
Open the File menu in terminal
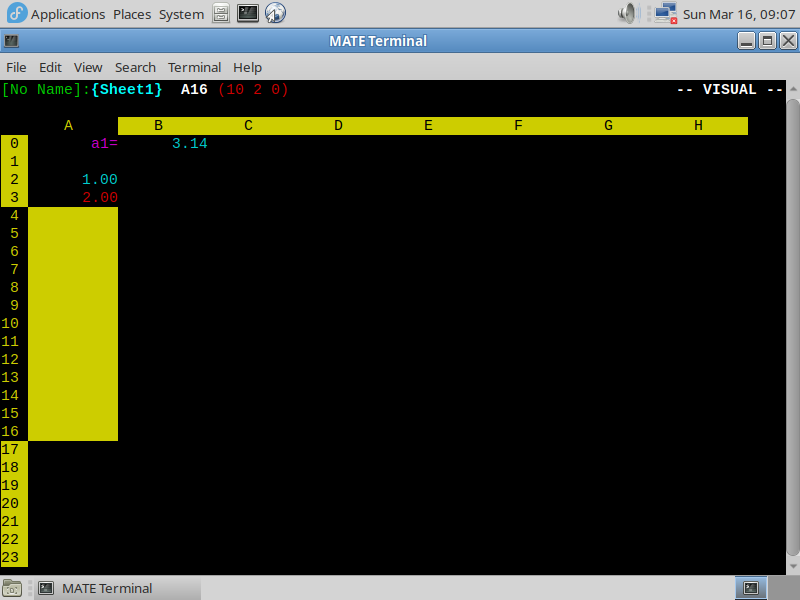[16, 67]
